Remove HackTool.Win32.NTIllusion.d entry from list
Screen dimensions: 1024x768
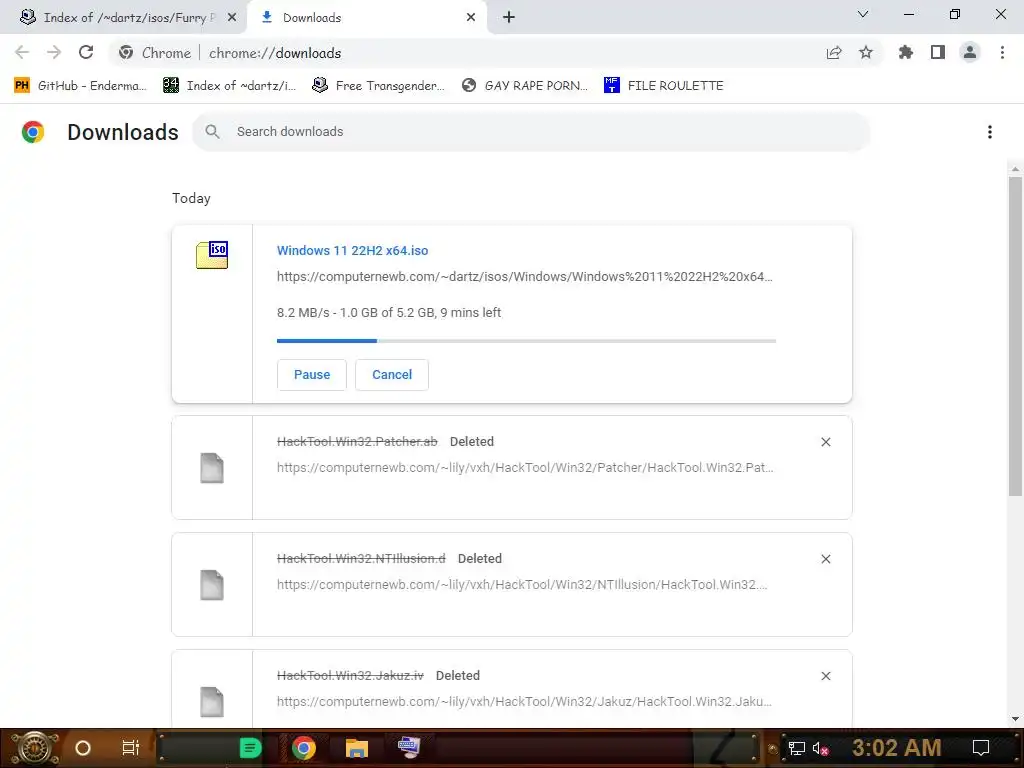pos(825,559)
